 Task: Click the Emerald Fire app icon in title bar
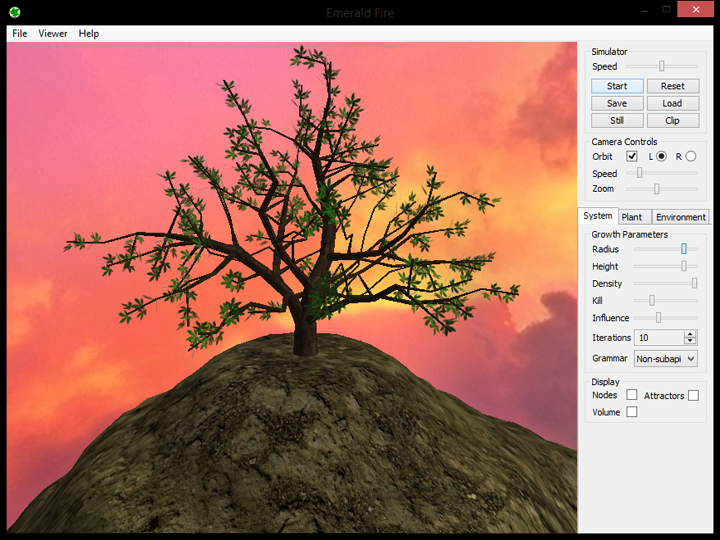click(14, 12)
